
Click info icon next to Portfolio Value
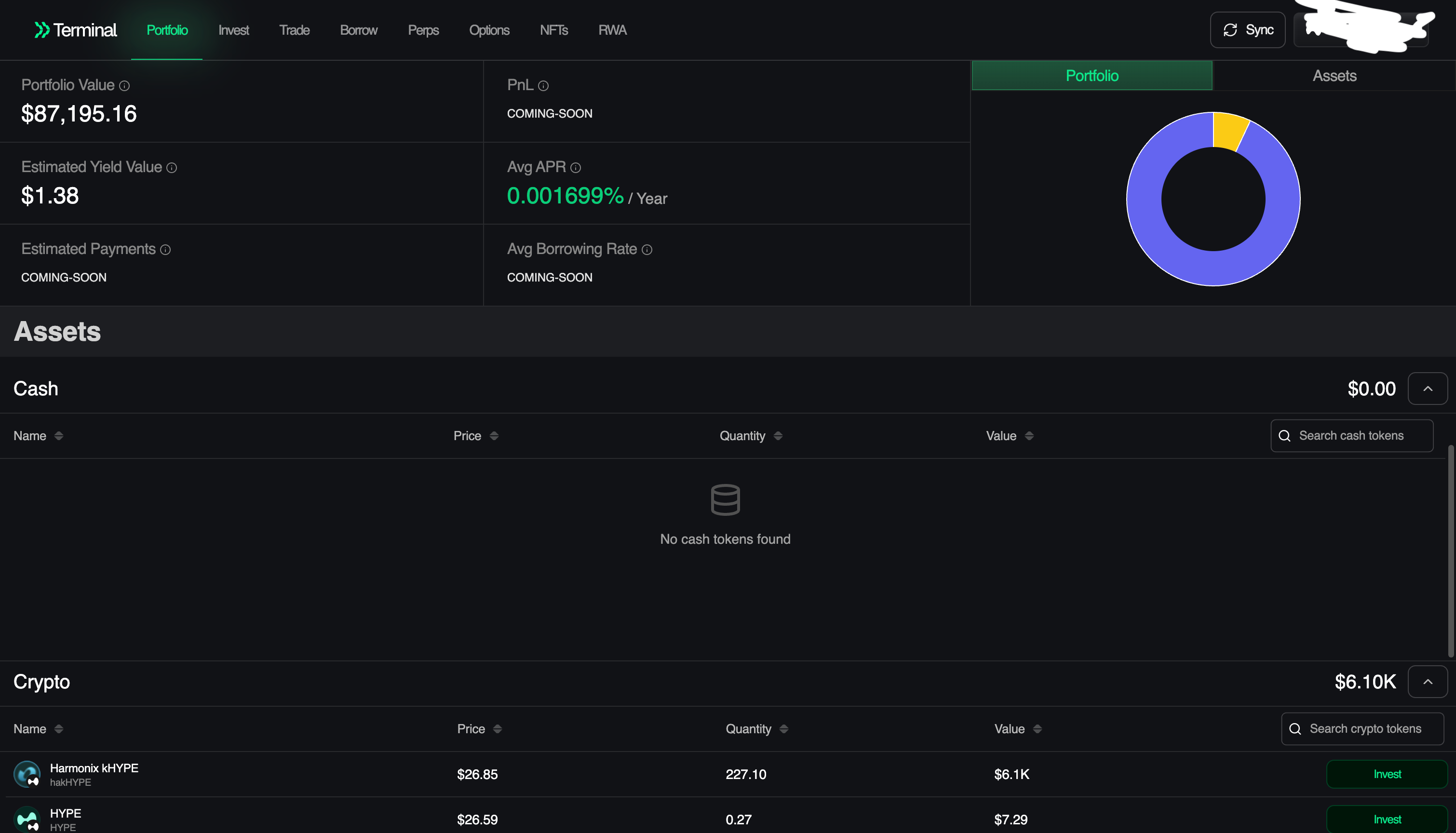124,86
